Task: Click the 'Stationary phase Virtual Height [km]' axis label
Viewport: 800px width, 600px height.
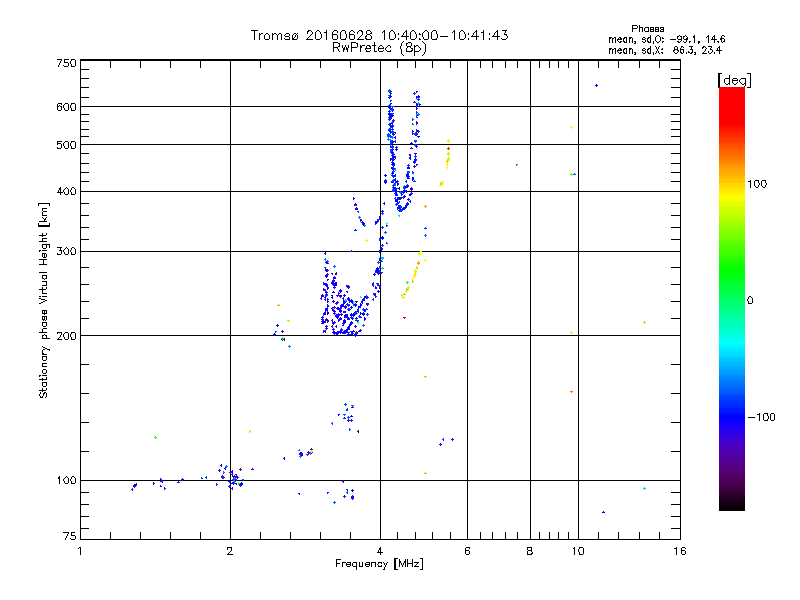Action: pos(44,300)
